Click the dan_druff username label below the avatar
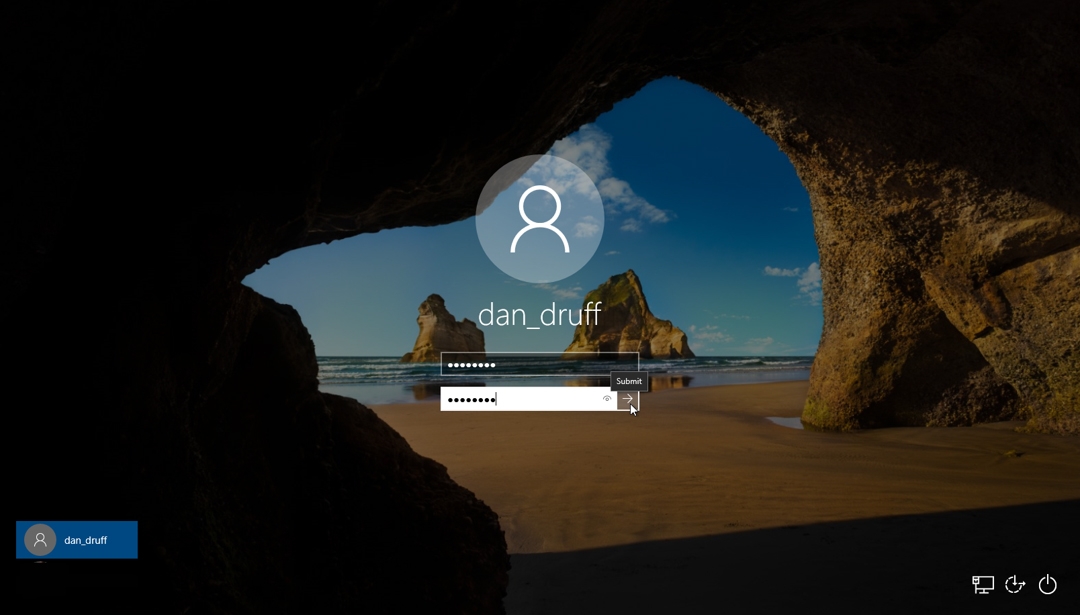Image resolution: width=1080 pixels, height=615 pixels. point(540,313)
